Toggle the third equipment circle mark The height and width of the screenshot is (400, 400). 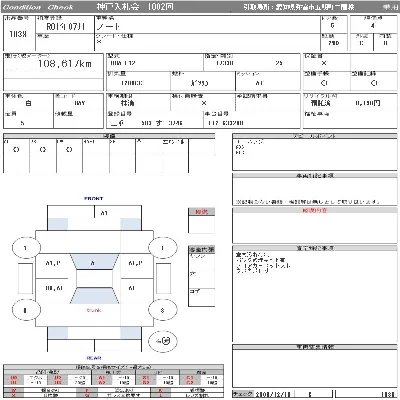tap(69, 150)
